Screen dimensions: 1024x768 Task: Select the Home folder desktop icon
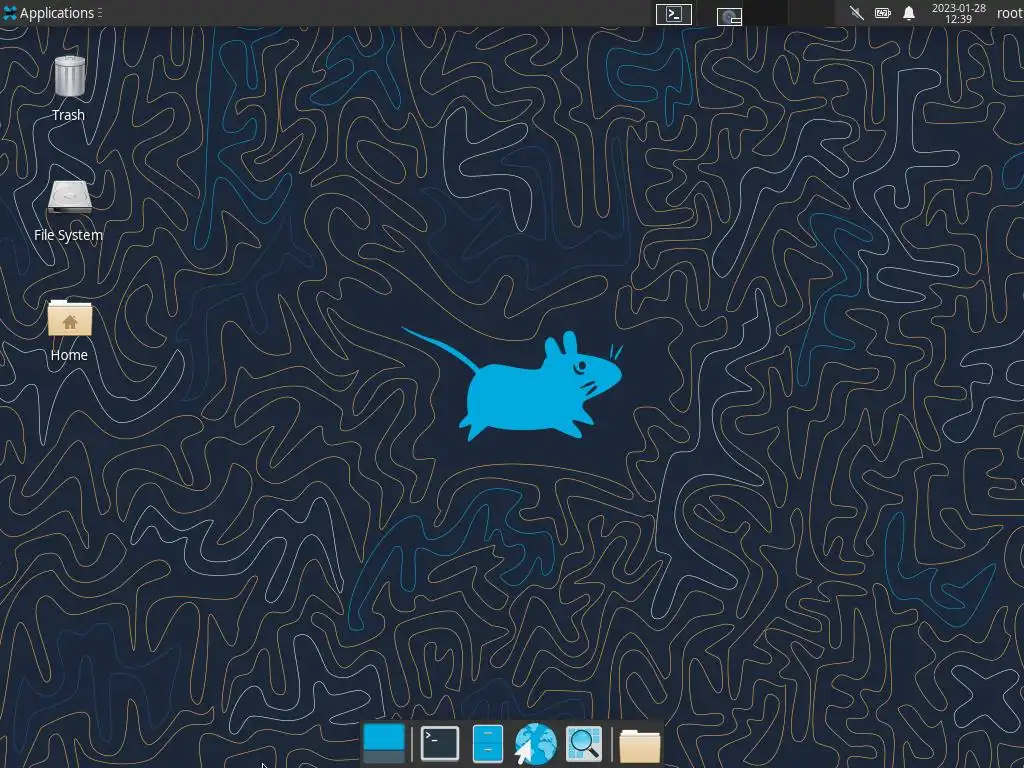(x=69, y=317)
